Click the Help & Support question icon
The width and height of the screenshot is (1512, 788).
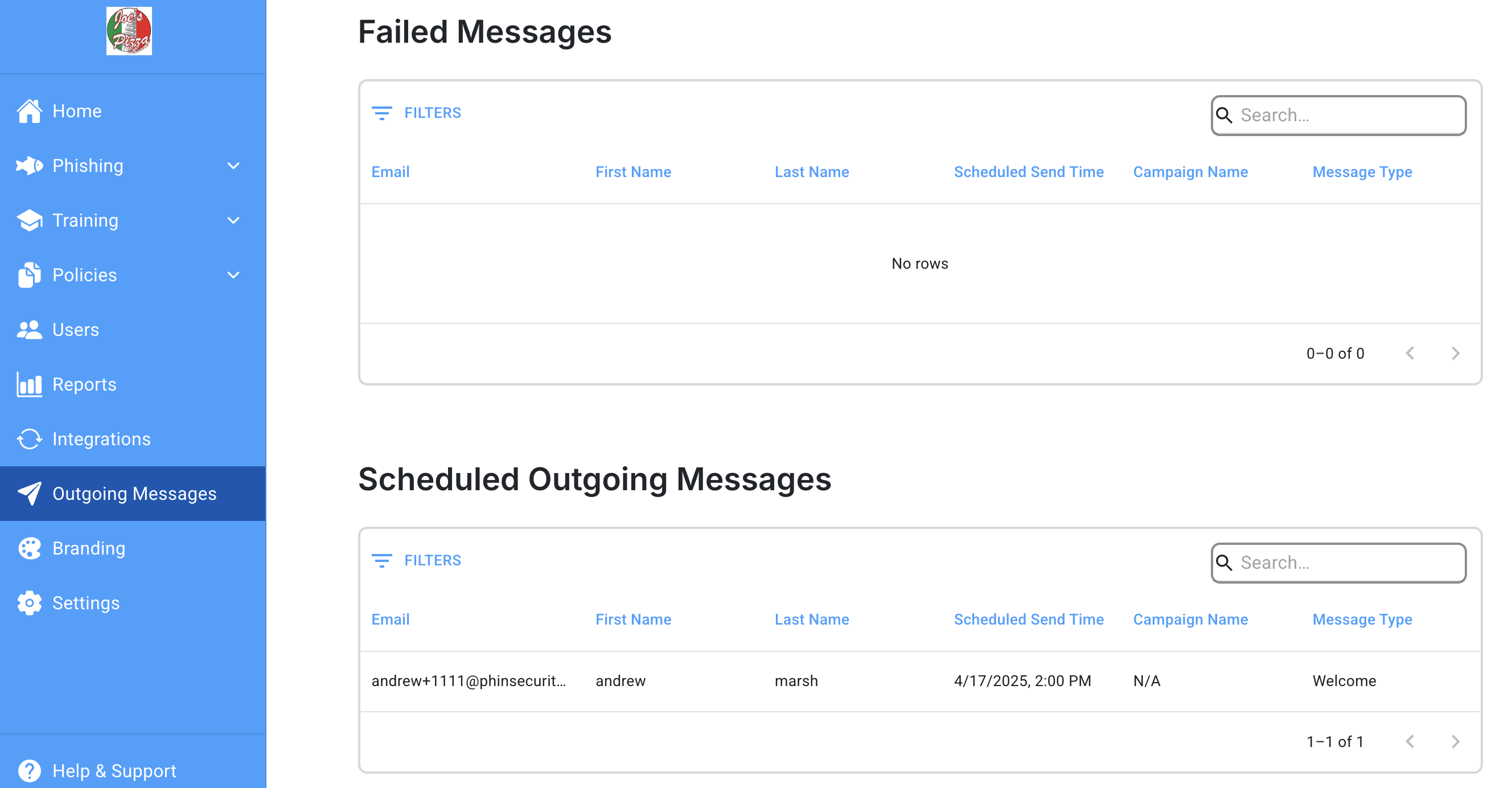pyautogui.click(x=30, y=771)
